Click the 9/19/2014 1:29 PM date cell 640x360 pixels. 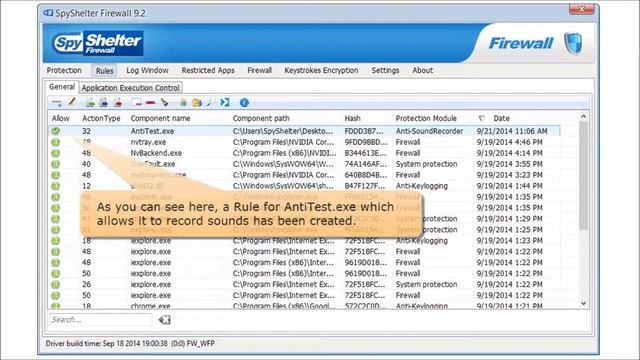(x=509, y=219)
